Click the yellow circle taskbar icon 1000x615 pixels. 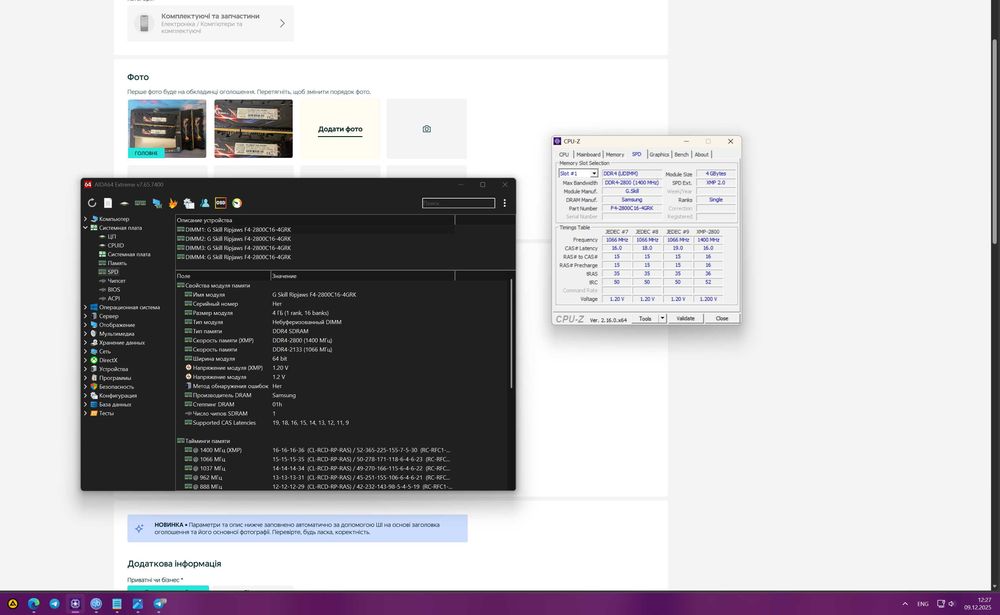pos(13,603)
